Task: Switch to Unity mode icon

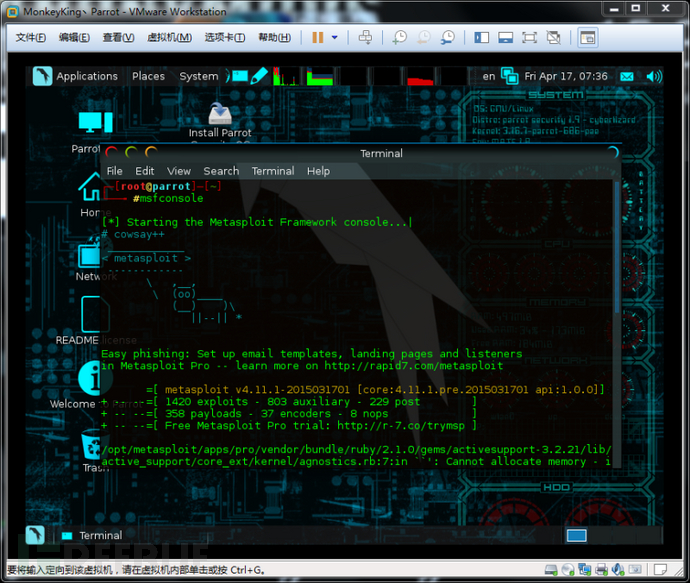Action: (554, 37)
